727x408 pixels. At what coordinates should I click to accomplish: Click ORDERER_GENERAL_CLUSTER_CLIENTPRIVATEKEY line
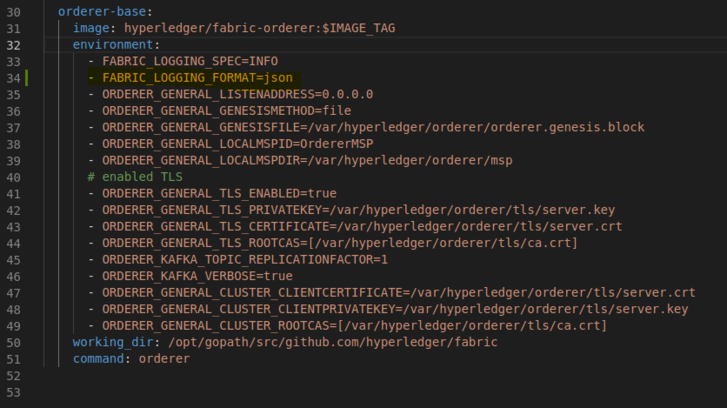point(395,309)
